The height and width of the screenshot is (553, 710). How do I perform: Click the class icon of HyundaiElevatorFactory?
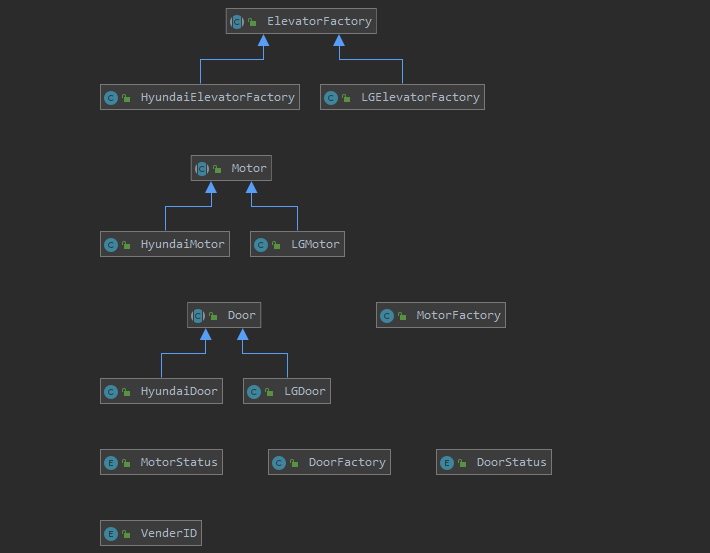[111, 98]
